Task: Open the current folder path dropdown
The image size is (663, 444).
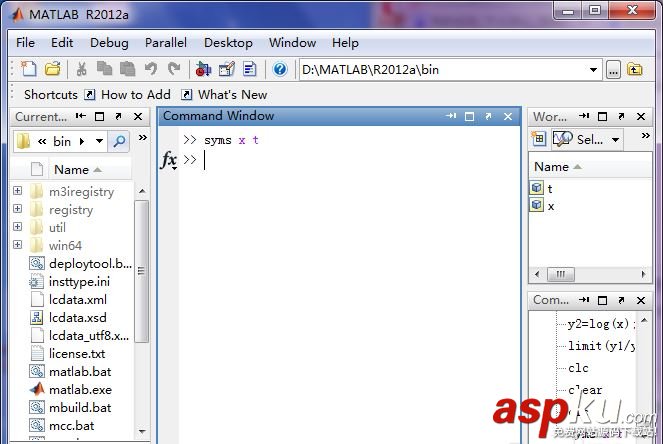Action: pyautogui.click(x=593, y=70)
